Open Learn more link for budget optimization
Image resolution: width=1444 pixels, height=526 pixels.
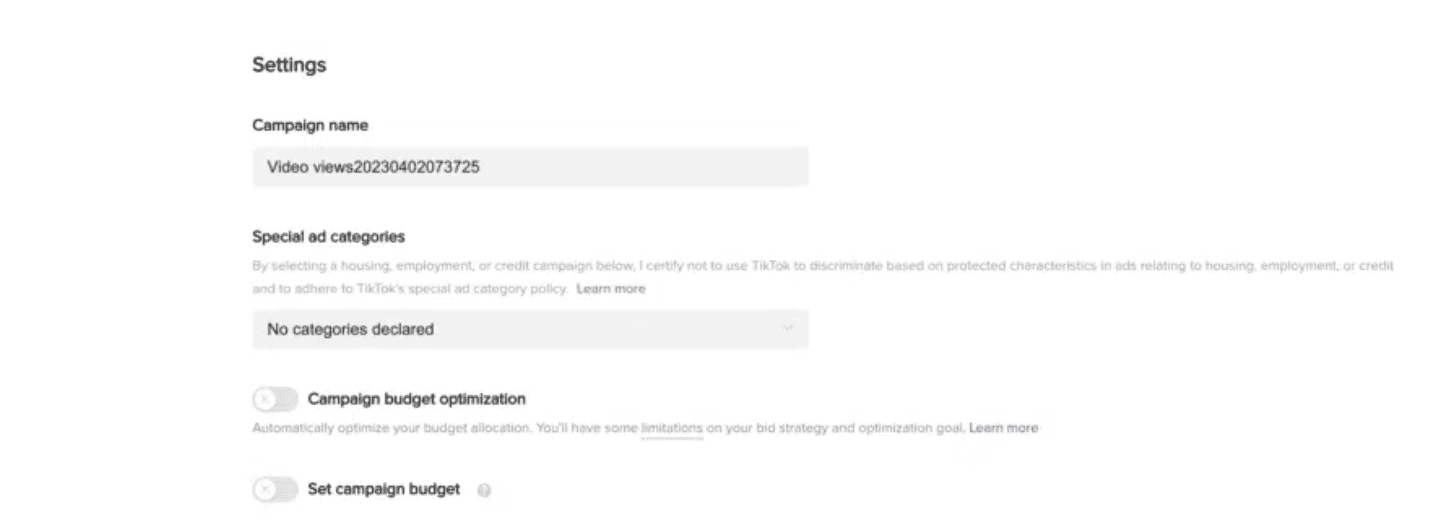coord(1004,428)
